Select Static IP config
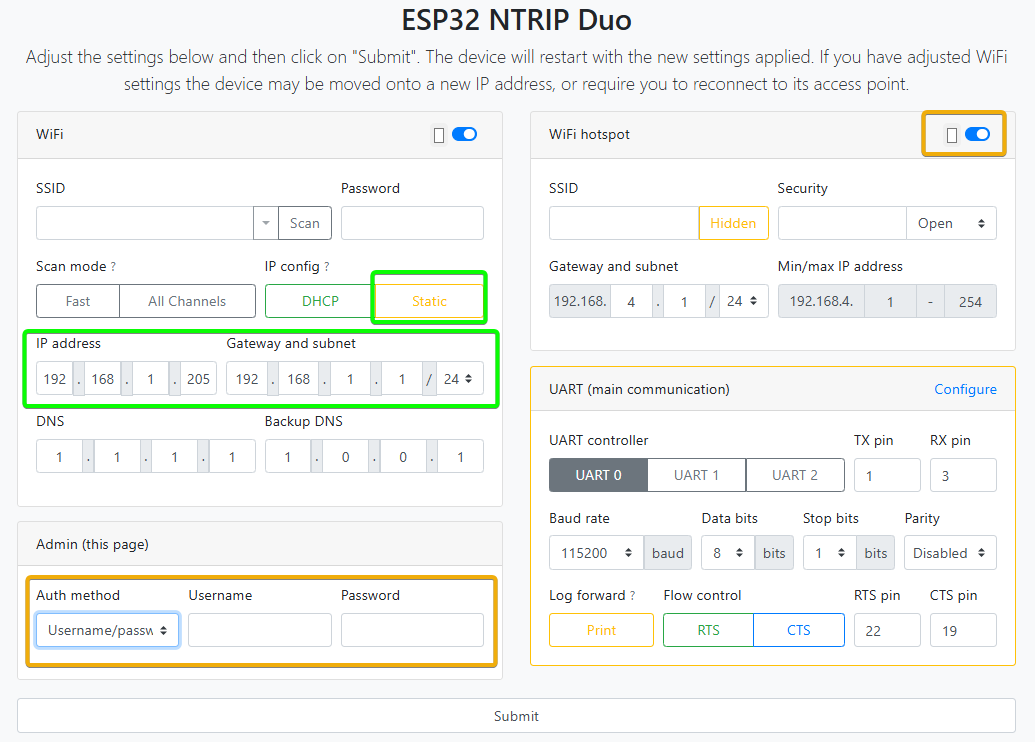The height and width of the screenshot is (742, 1035). [x=429, y=301]
